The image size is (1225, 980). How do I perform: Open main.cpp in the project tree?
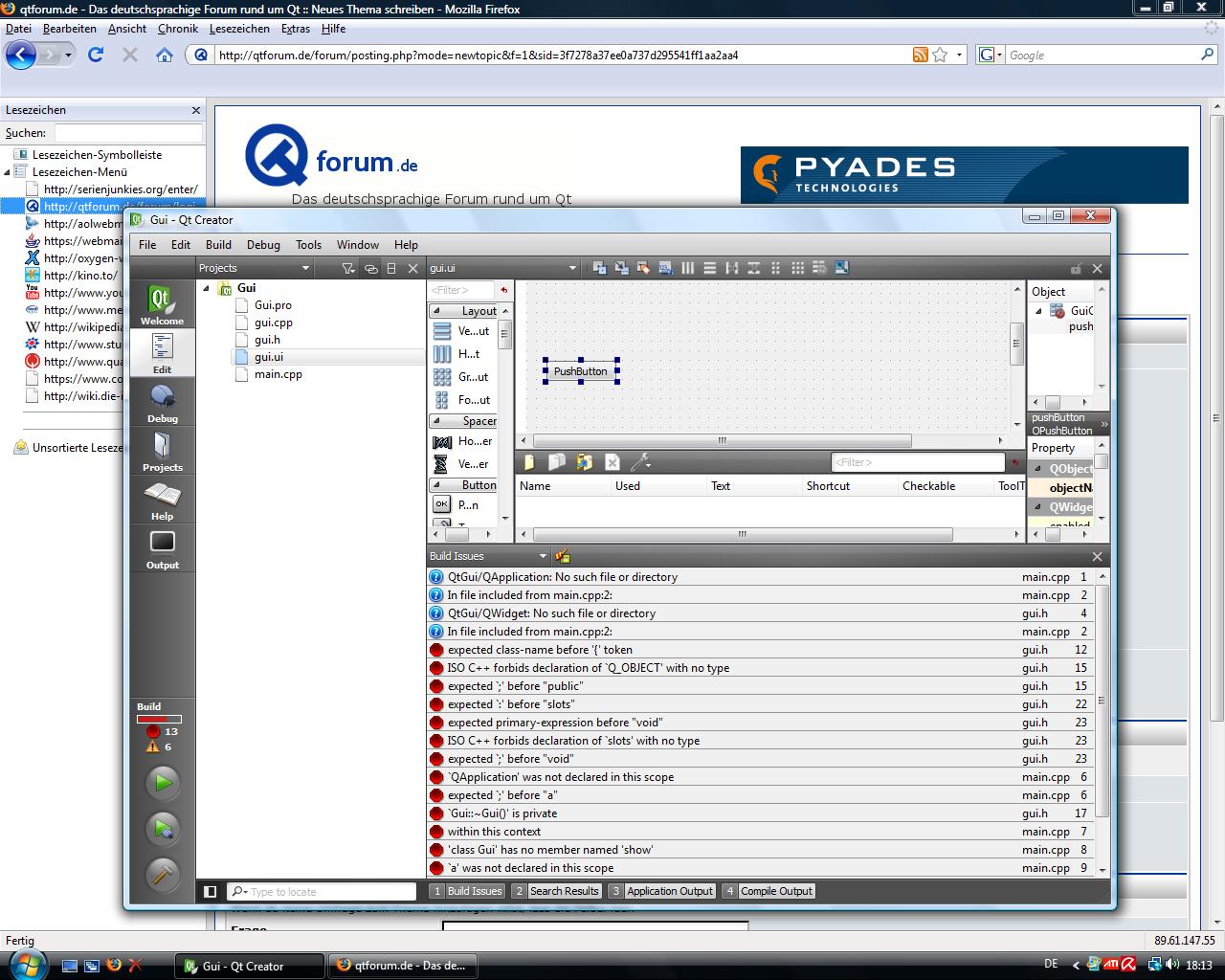[x=278, y=374]
